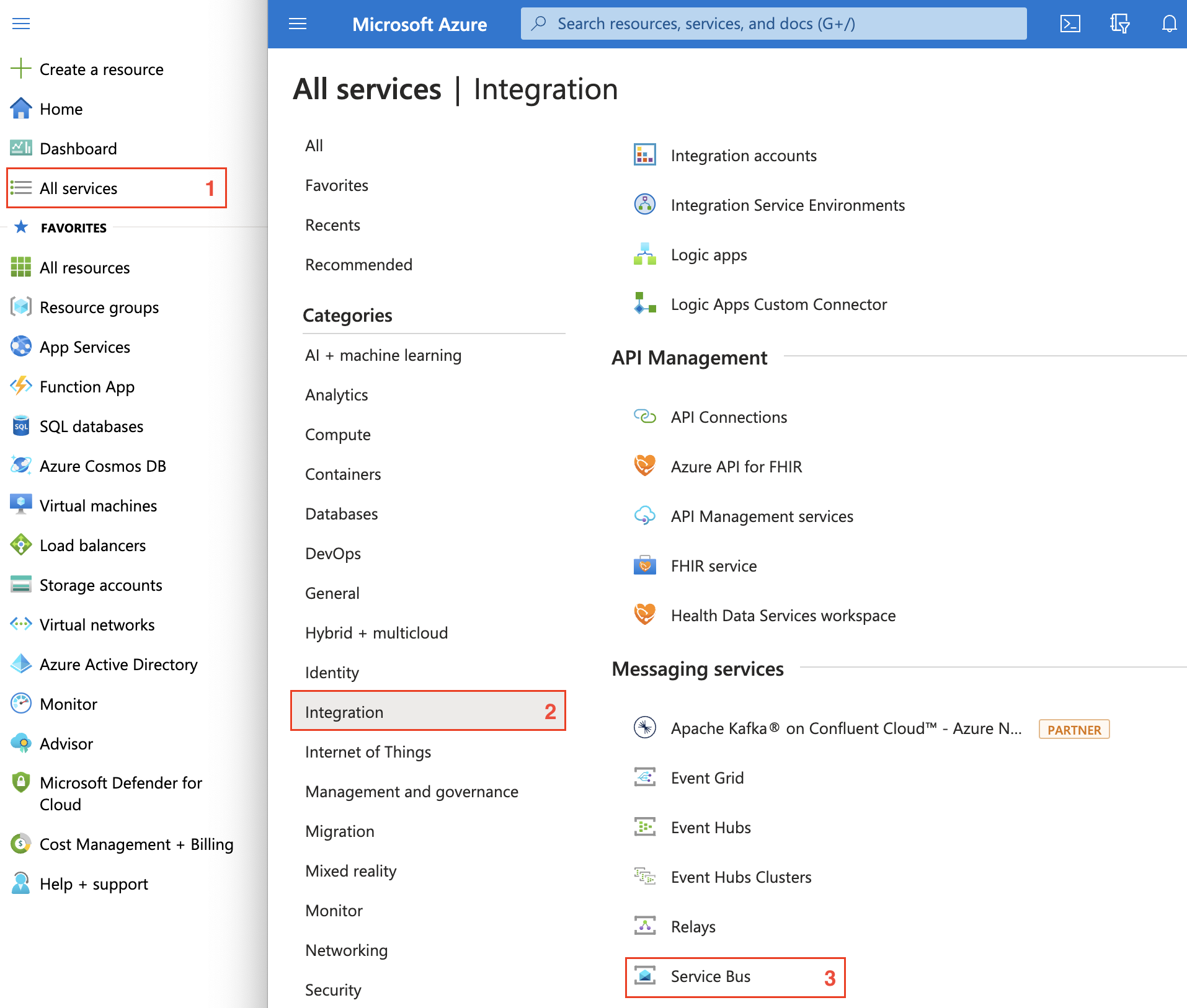This screenshot has height=1008, width=1187.
Task: Select the DevOps category
Action: [333, 554]
